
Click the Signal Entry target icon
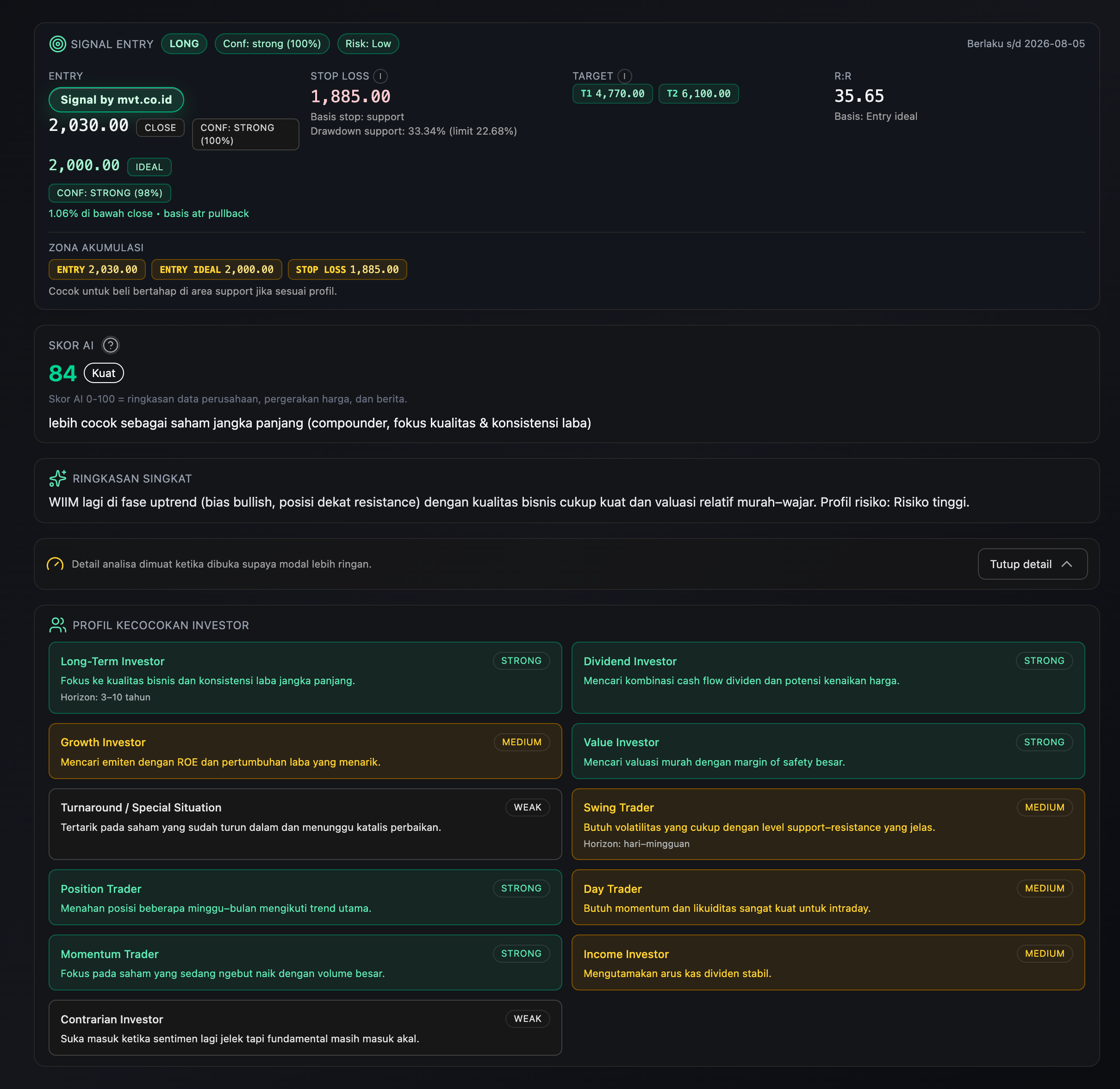click(58, 44)
